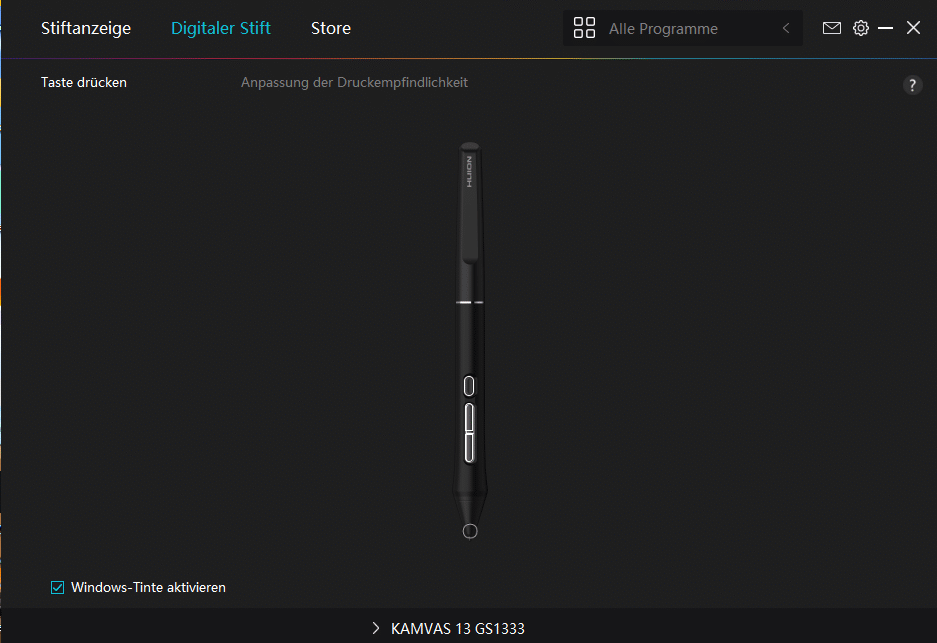Screen dimensions: 937x643
Task: Open settings with the gear icon
Action: click(861, 28)
